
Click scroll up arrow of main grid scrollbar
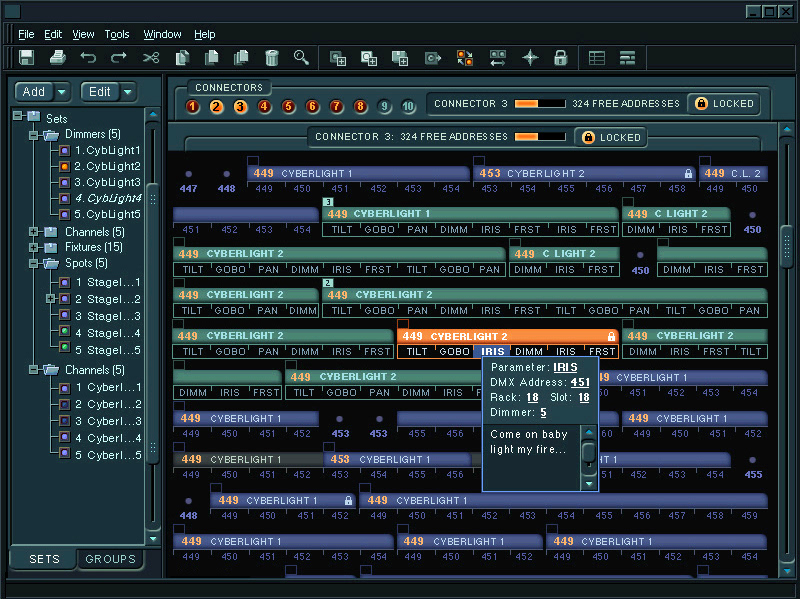click(x=787, y=130)
